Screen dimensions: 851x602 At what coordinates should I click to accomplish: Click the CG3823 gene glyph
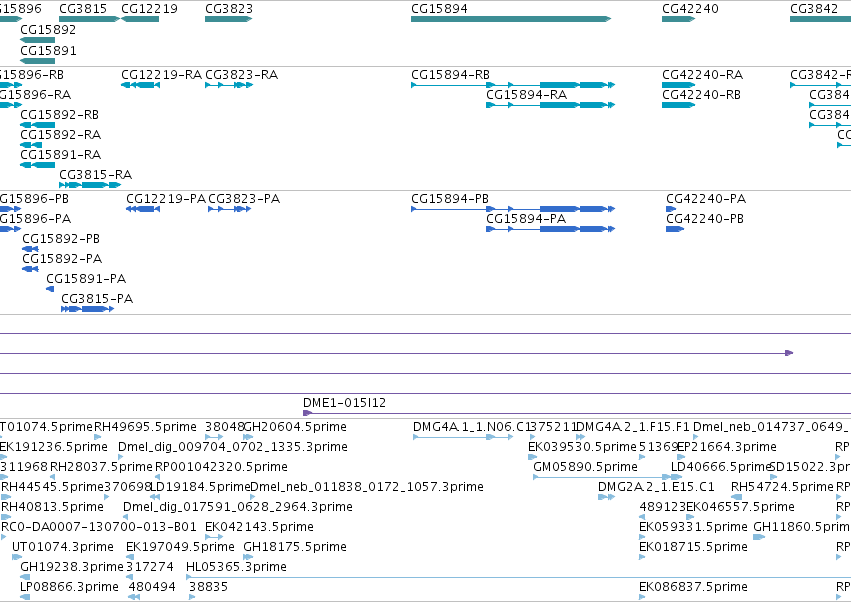[x=228, y=19]
